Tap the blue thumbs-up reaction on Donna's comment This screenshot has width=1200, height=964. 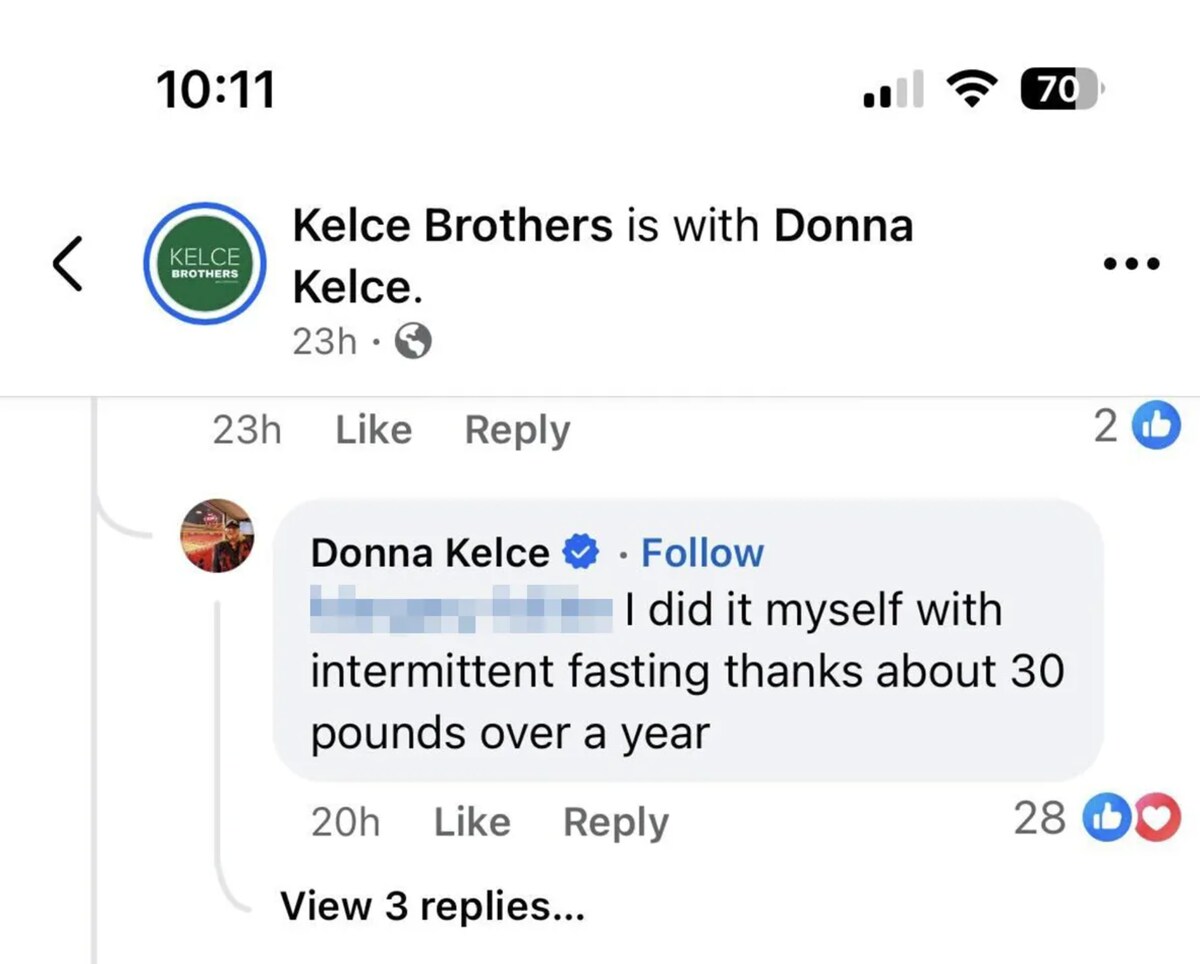(1107, 818)
